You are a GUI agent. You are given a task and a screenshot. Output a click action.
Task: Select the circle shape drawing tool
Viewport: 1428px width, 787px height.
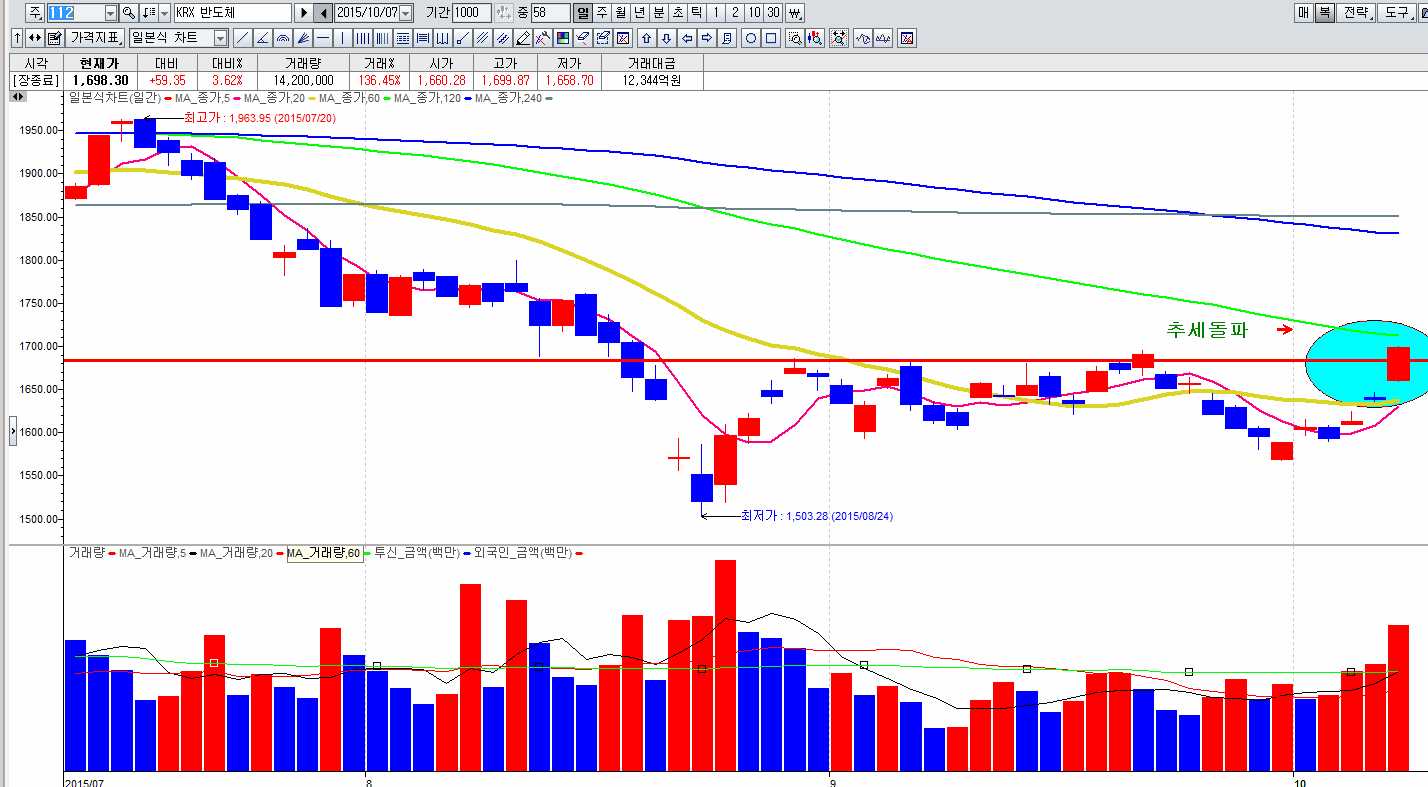(751, 38)
